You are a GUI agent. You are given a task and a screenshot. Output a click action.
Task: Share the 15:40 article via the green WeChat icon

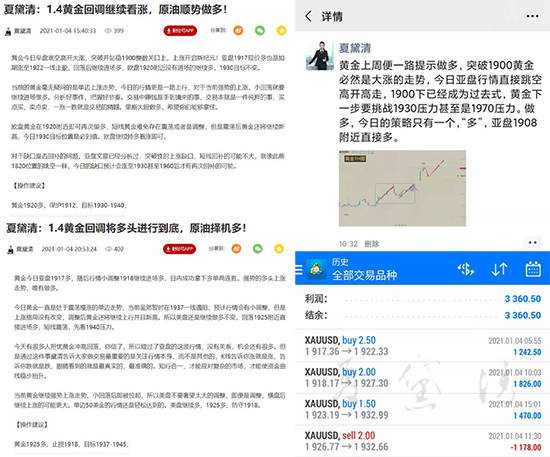point(260,31)
